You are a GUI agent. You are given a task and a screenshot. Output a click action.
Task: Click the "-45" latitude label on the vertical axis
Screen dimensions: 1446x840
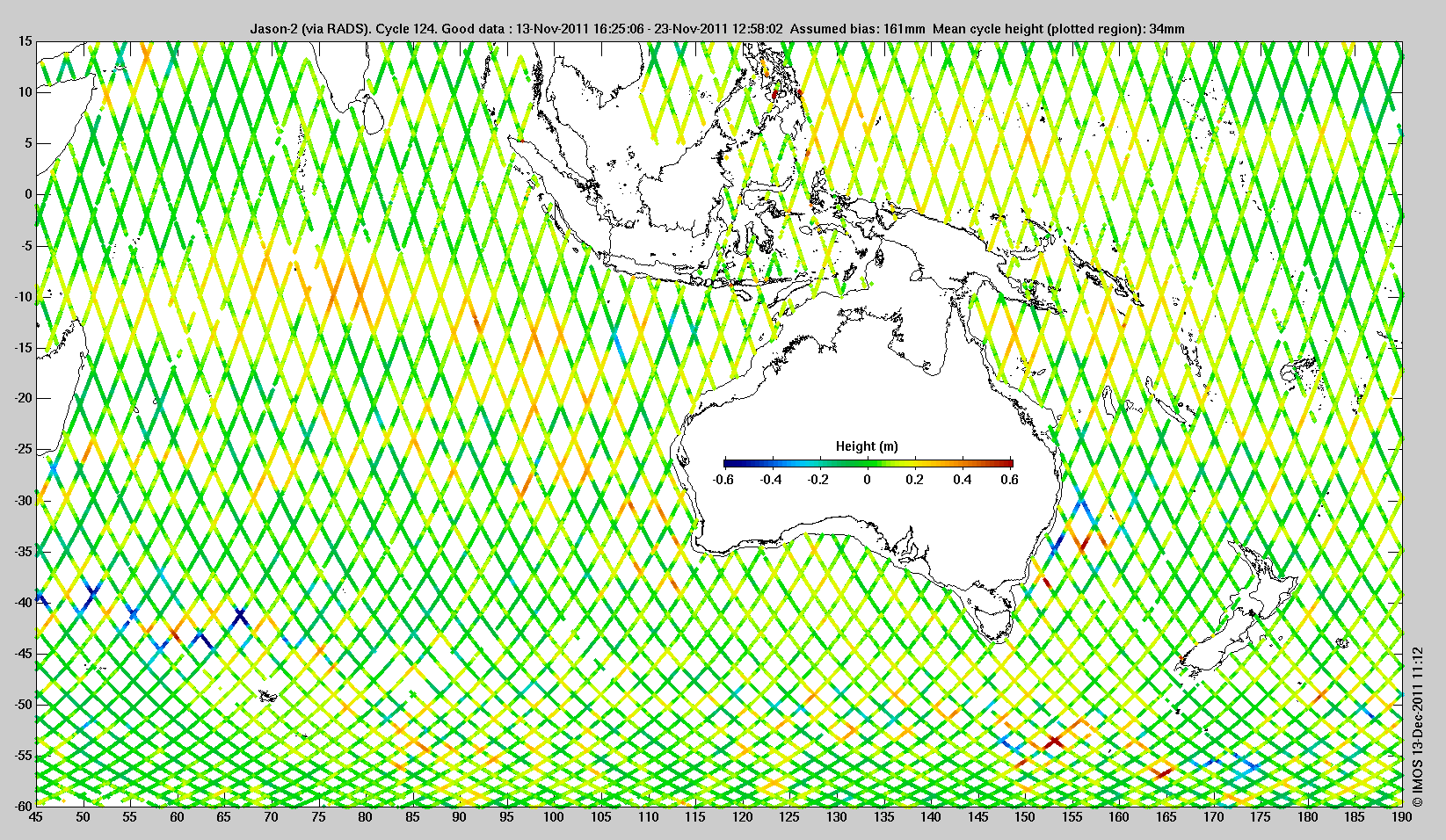point(23,653)
